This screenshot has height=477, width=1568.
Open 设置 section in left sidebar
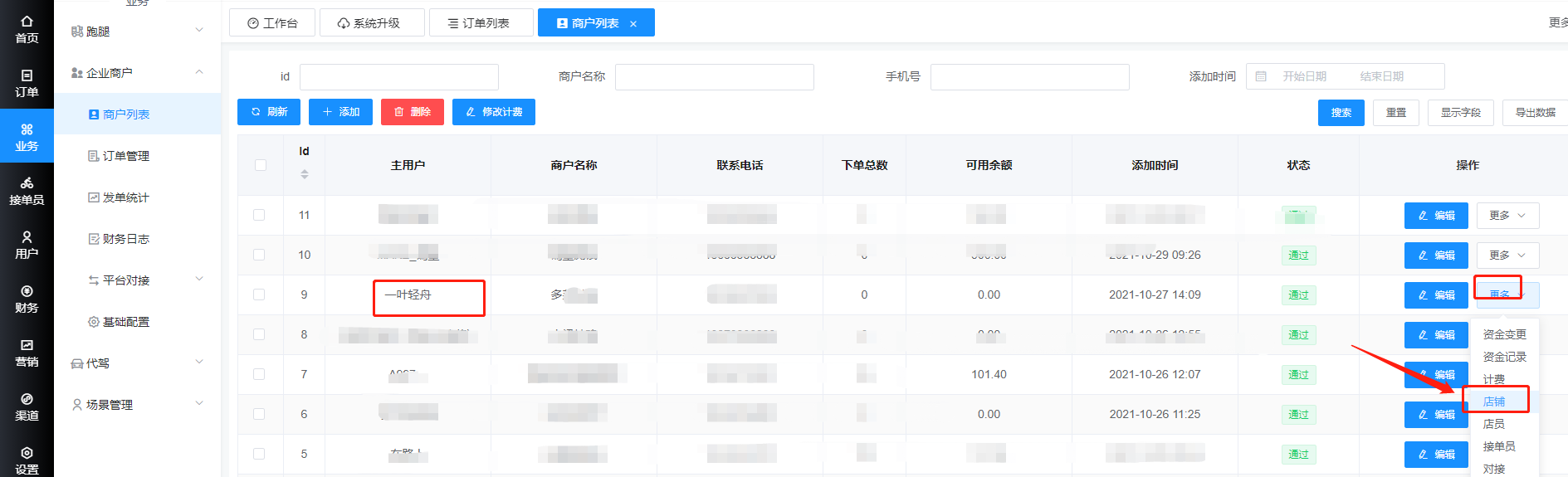point(27,460)
